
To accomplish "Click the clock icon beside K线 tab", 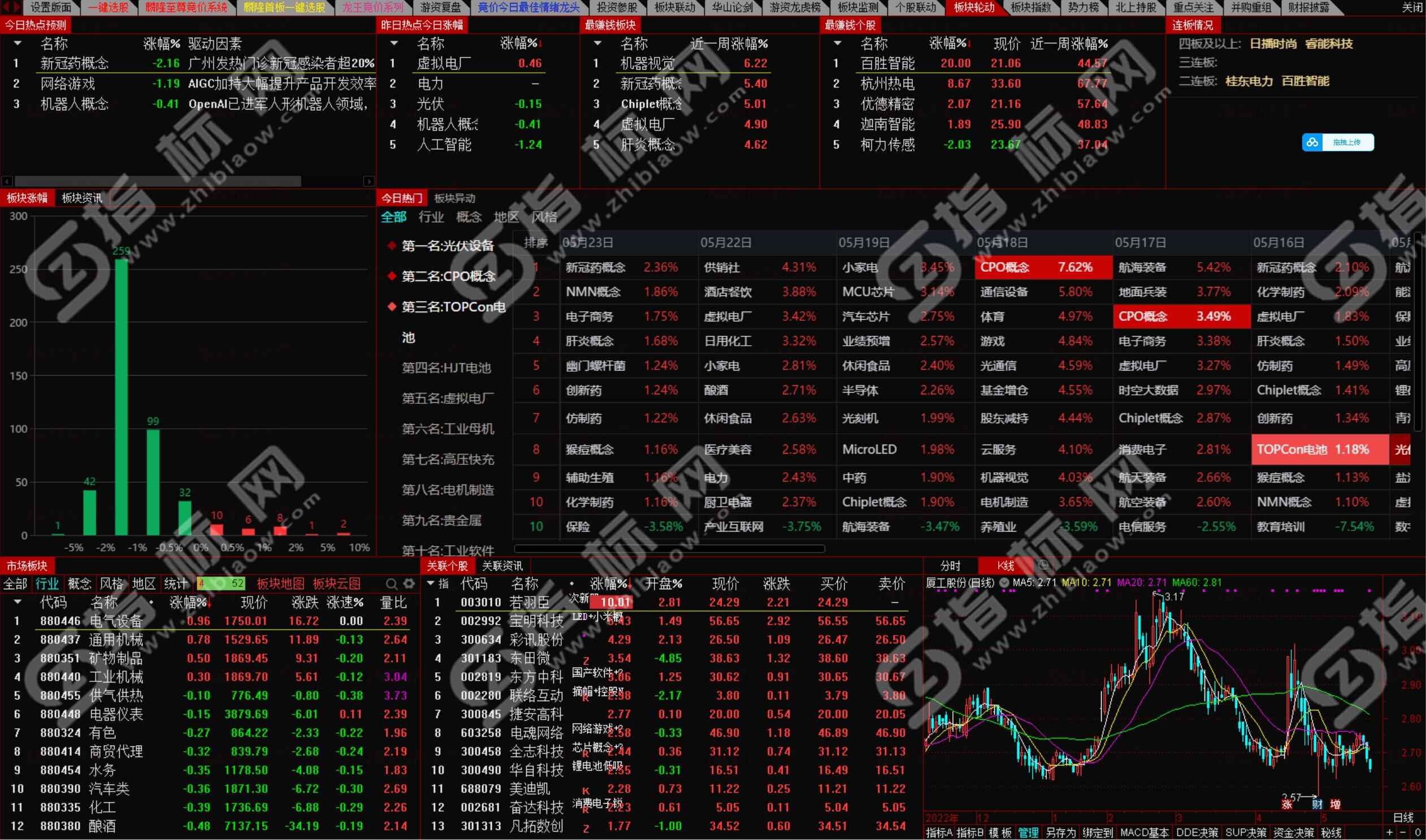I will click(1043, 565).
